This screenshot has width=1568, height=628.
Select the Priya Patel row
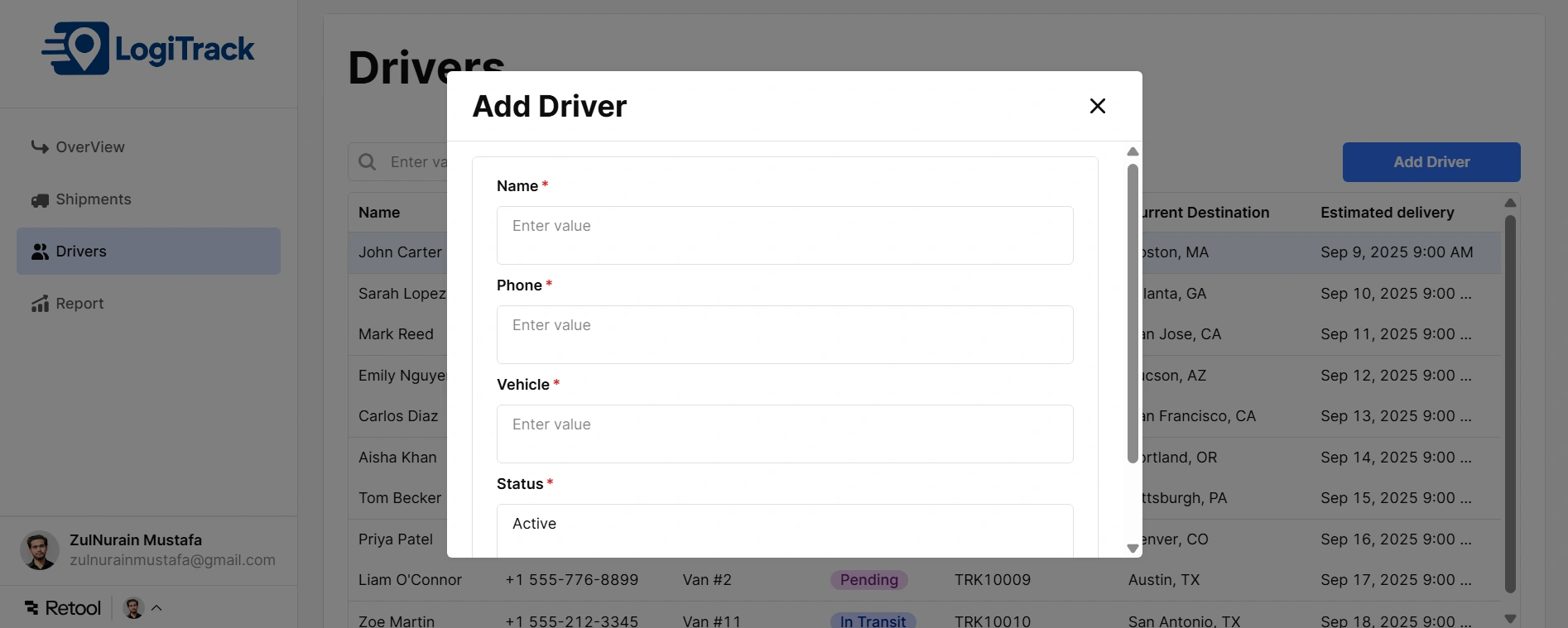coord(396,539)
